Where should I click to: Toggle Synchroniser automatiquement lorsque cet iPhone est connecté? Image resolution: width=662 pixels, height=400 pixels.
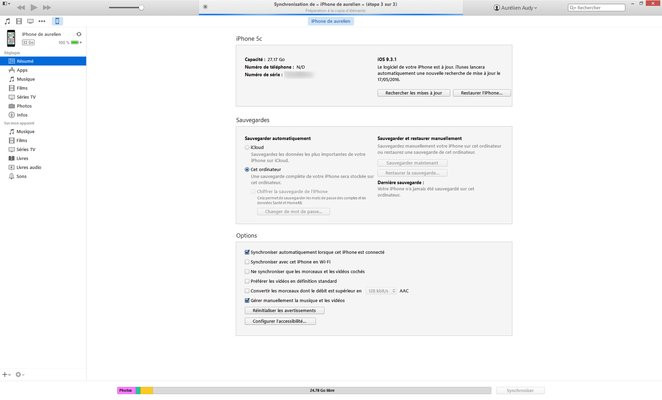pos(247,252)
